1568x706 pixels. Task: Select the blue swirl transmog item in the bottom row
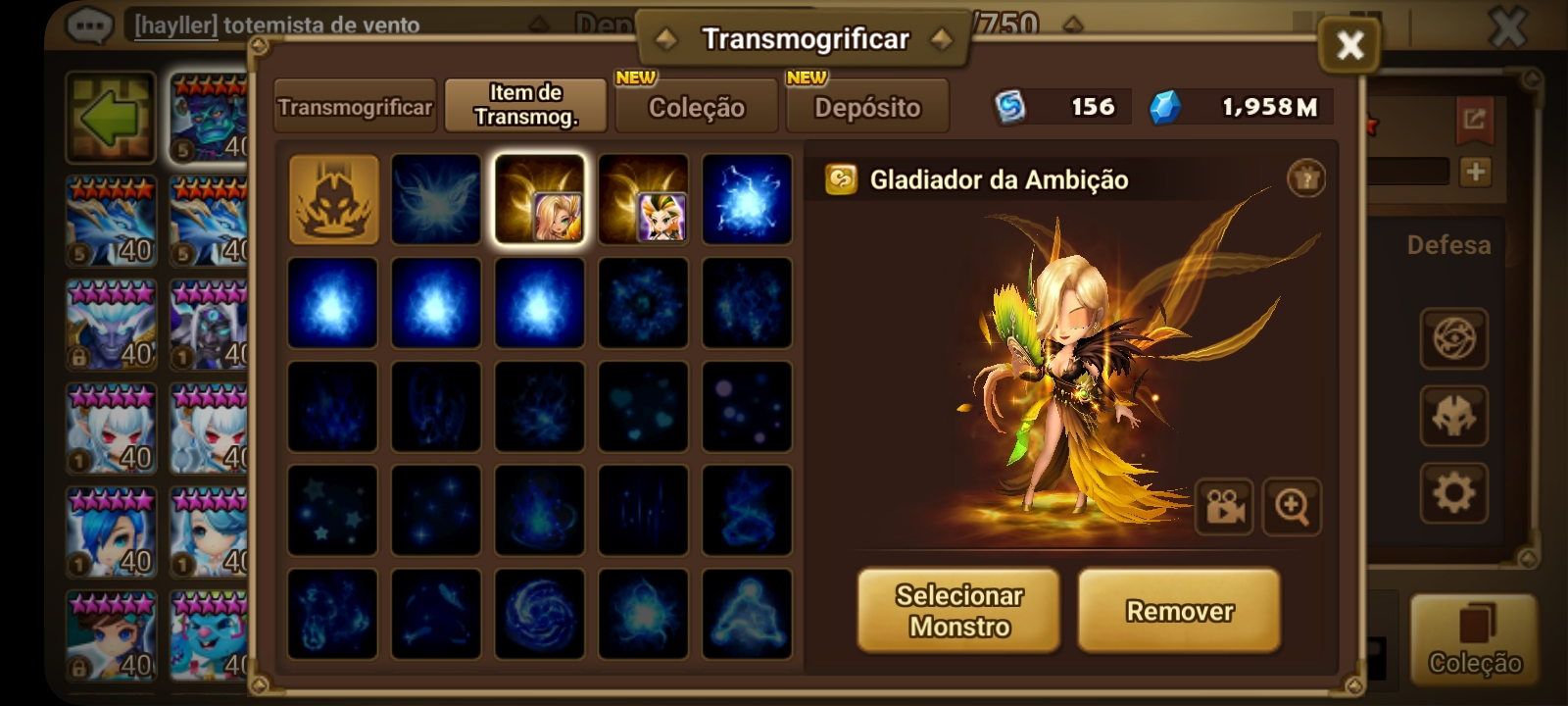coord(540,614)
